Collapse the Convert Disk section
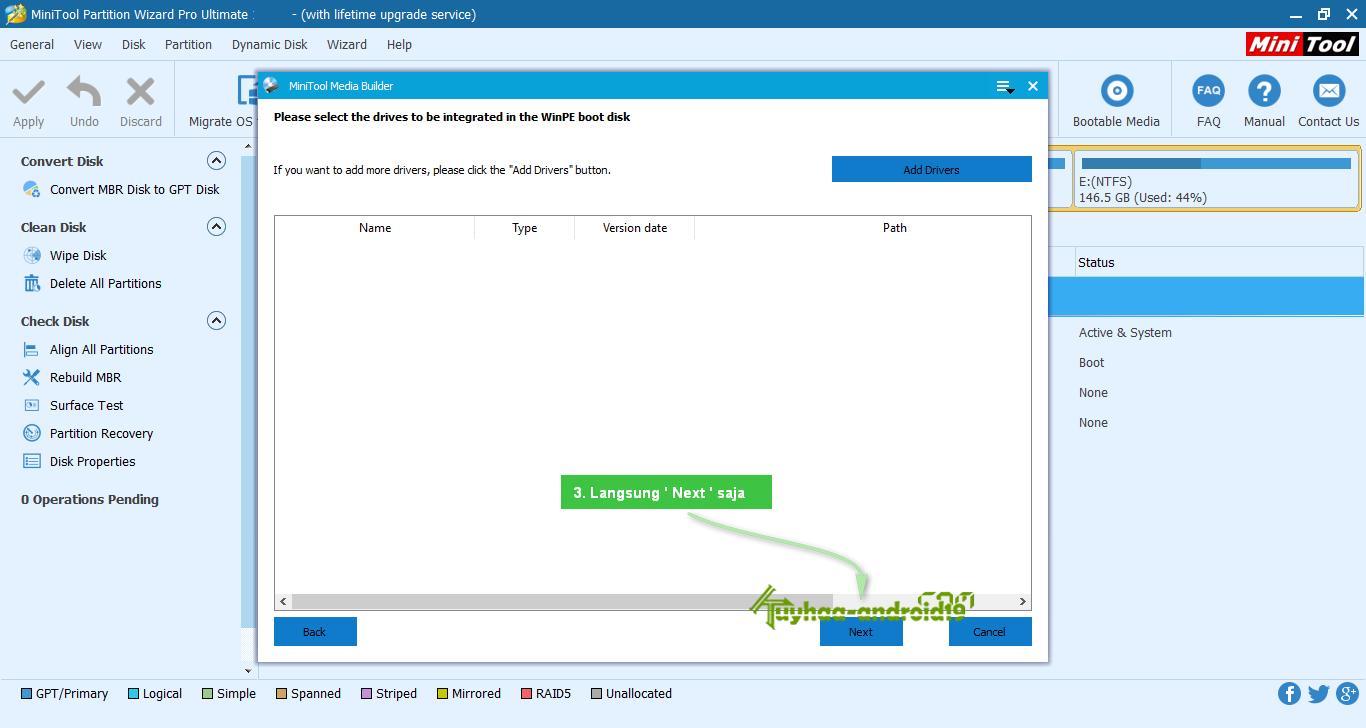Screen dimensions: 1366x728 216,161
